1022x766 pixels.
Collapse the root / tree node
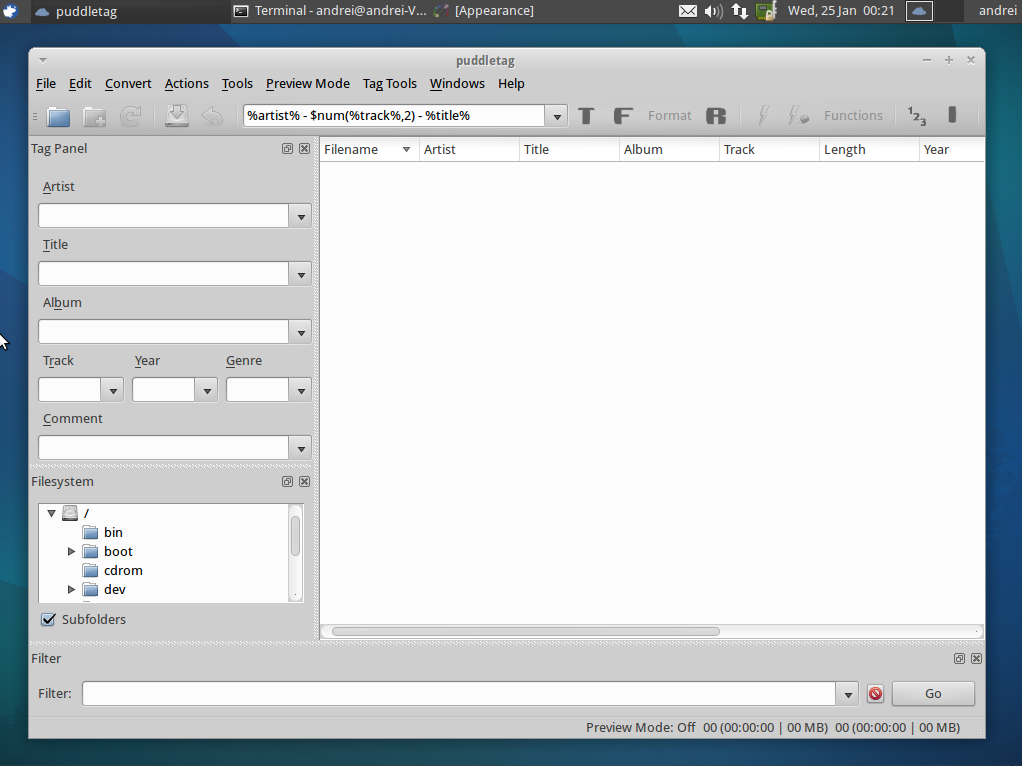(51, 514)
